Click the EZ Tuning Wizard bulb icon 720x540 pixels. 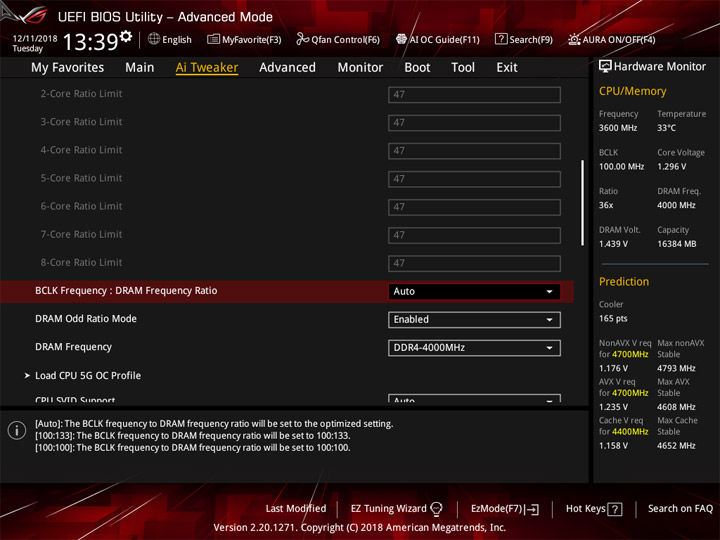[x=436, y=509]
